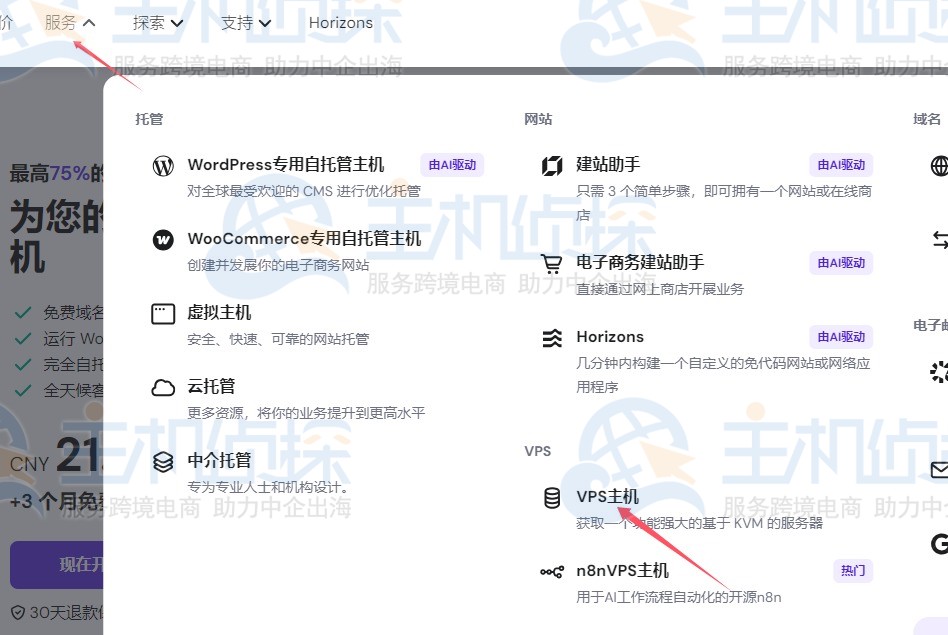The width and height of the screenshot is (948, 635).
Task: Click the 由AI驱动 badge next to 建站助手
Action: click(x=841, y=165)
